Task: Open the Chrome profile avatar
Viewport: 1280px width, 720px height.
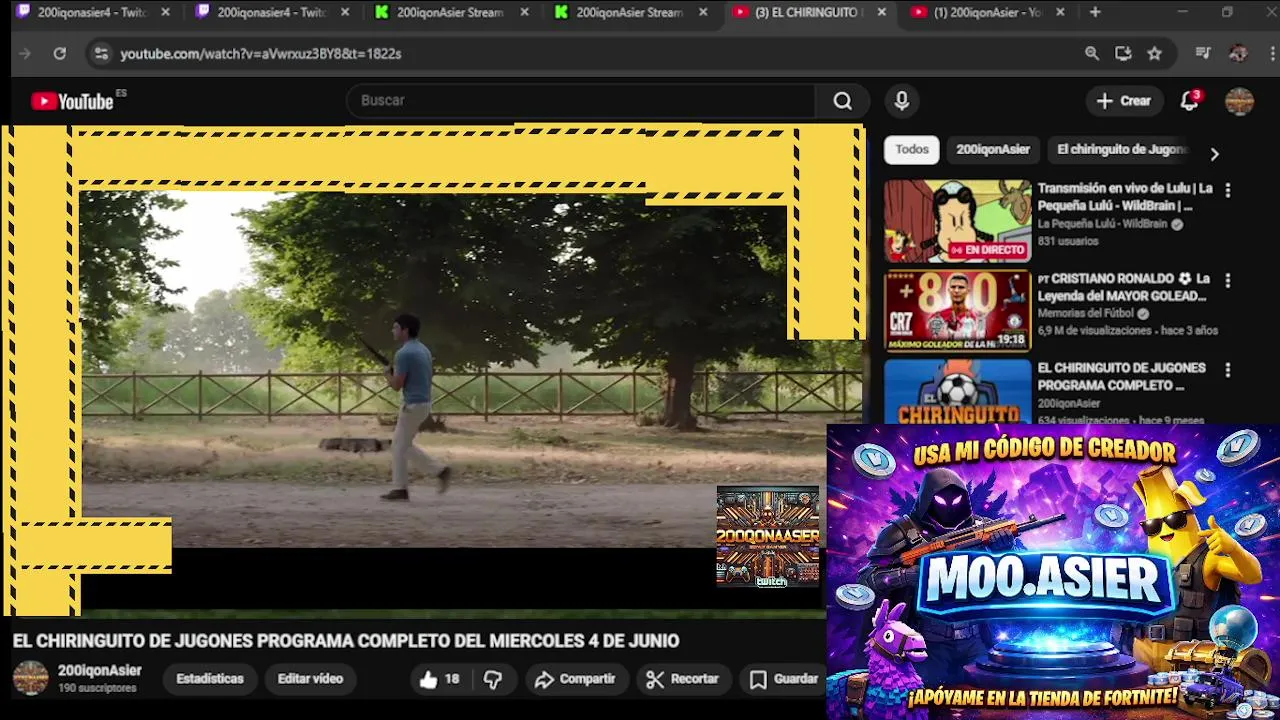Action: tap(1238, 54)
